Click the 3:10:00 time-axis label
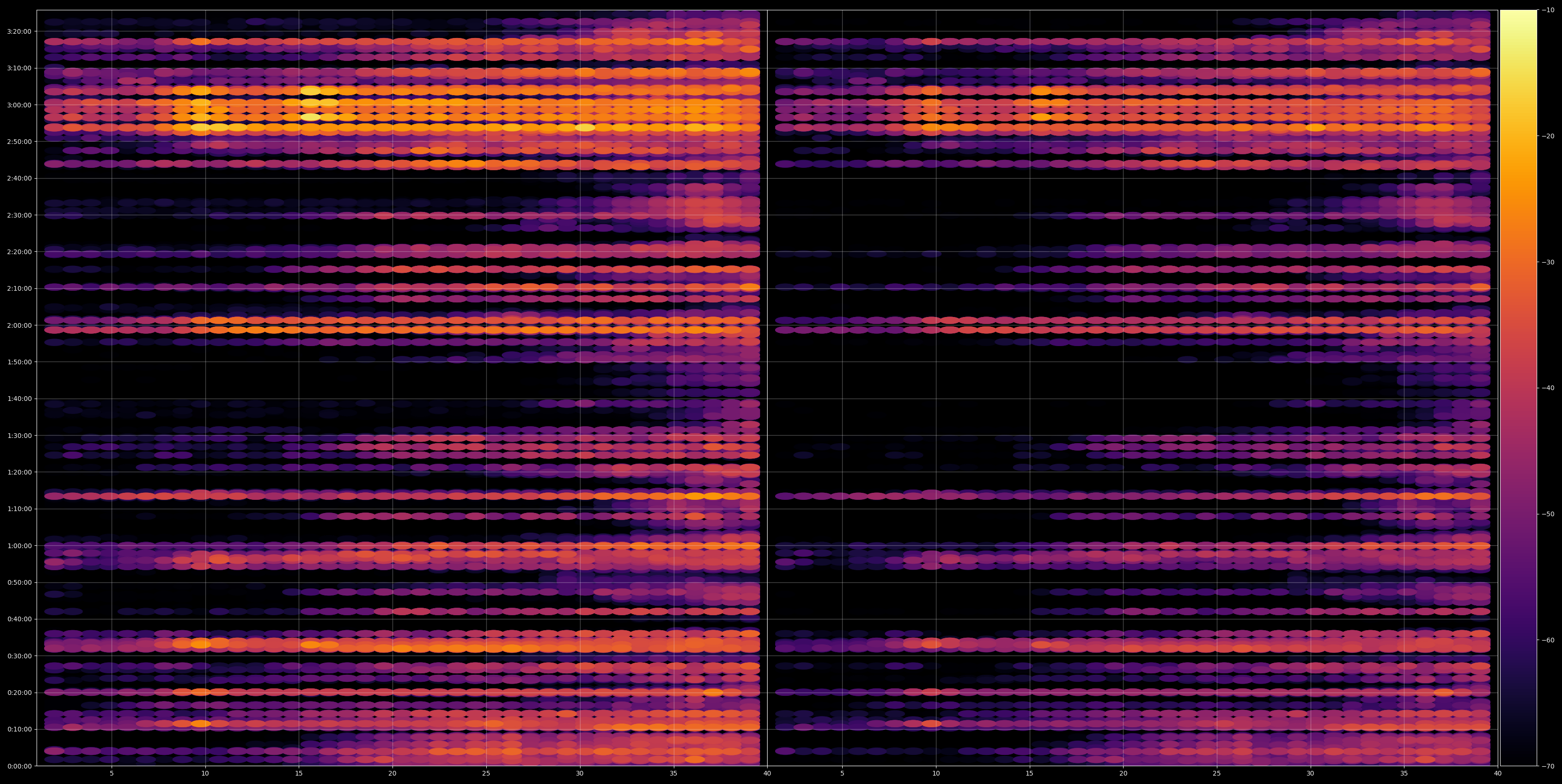The image size is (1562, 784). 19,68
